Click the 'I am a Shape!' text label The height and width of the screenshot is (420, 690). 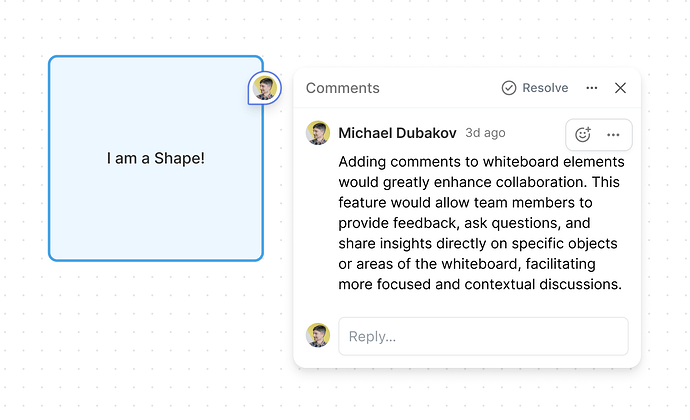click(x=156, y=158)
